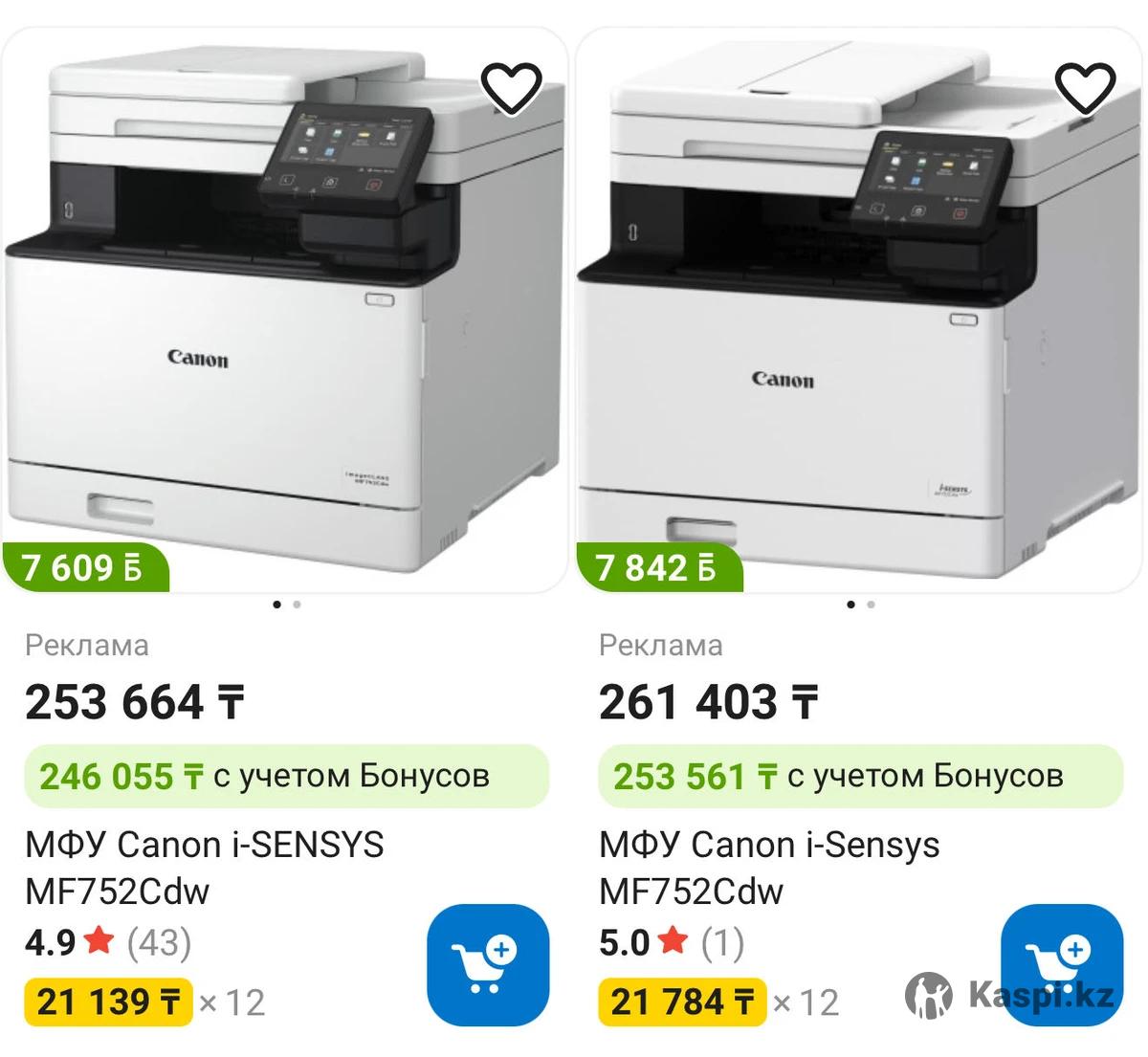Tap the Kaspi.kz logo watermark
The image size is (1148, 1057).
[x=1010, y=996]
